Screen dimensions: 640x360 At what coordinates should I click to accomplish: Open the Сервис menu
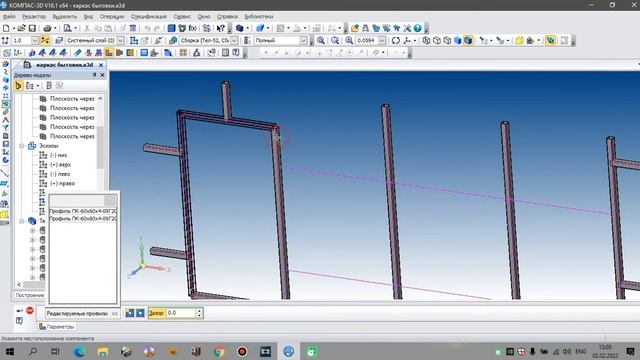(182, 17)
